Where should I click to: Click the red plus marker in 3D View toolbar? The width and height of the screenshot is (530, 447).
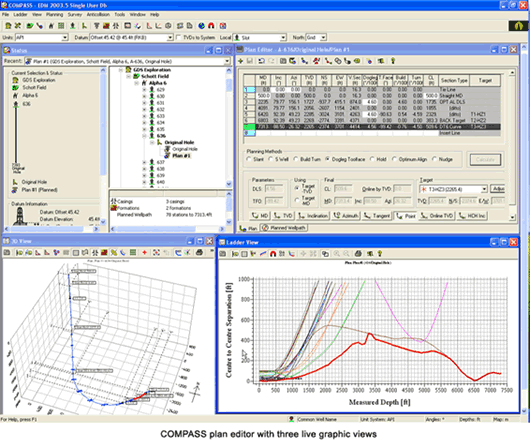[x=145, y=252]
